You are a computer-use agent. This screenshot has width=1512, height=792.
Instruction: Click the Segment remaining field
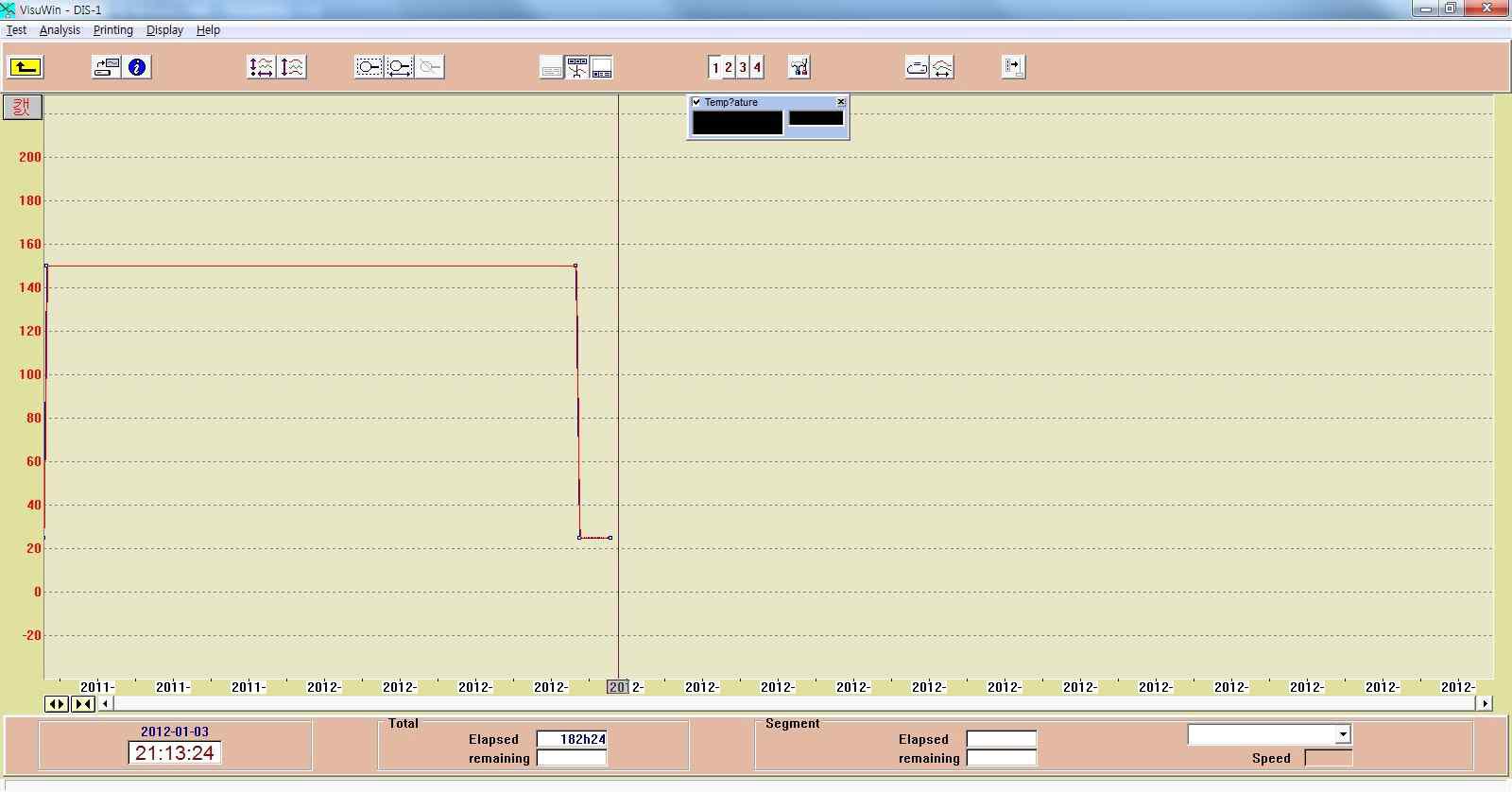[x=1002, y=758]
